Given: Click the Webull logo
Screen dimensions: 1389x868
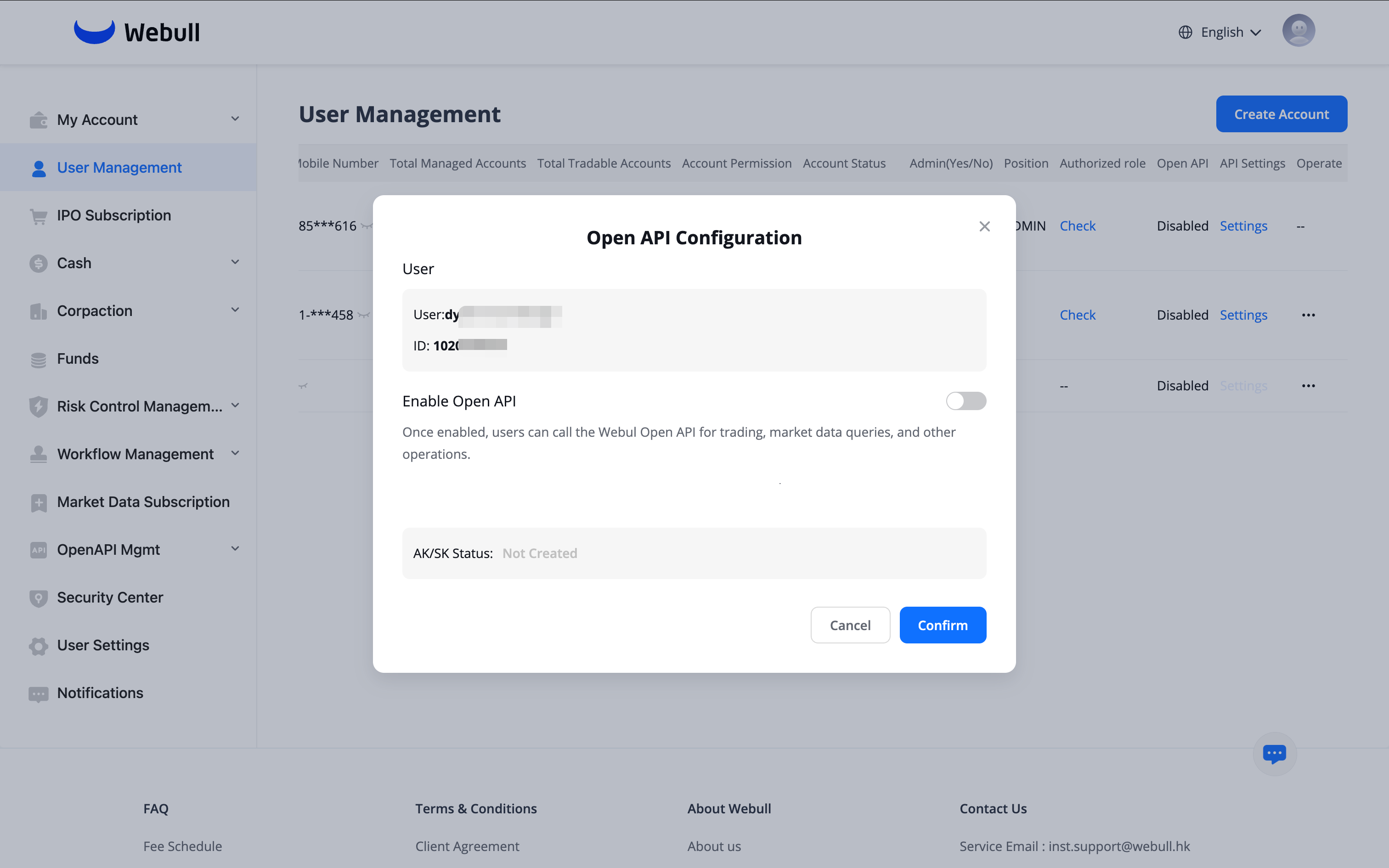Looking at the screenshot, I should point(136,32).
